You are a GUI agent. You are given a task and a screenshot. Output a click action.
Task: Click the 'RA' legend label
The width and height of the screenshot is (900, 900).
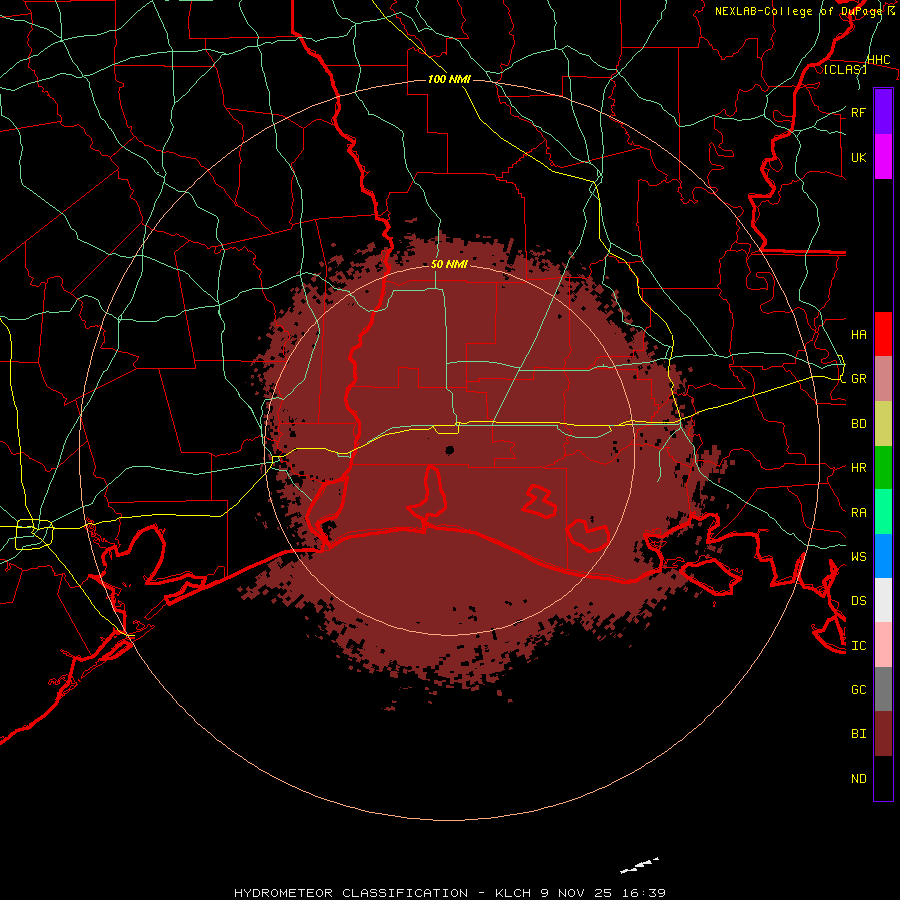tap(859, 513)
